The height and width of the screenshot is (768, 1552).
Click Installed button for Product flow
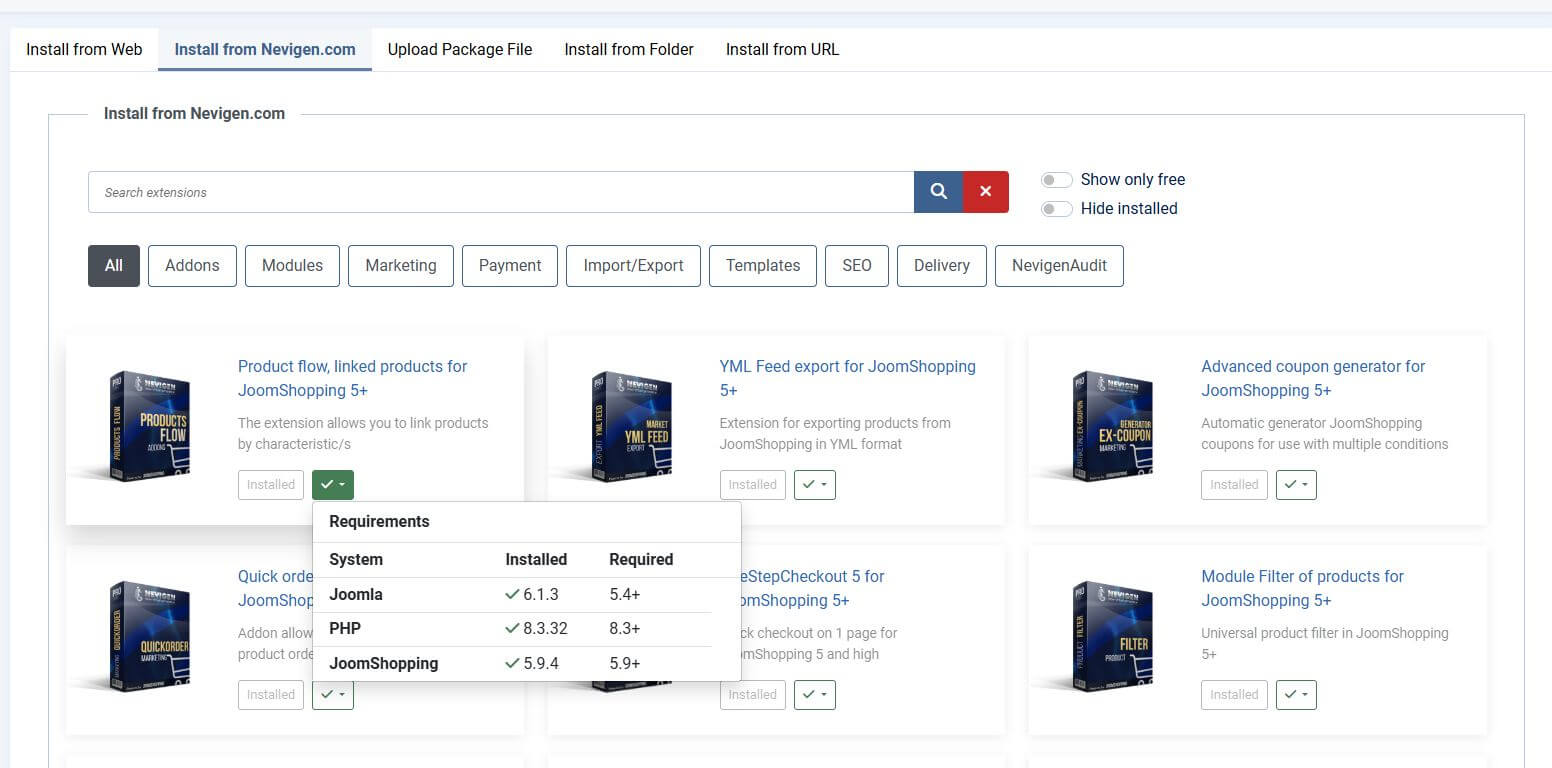[x=271, y=485]
